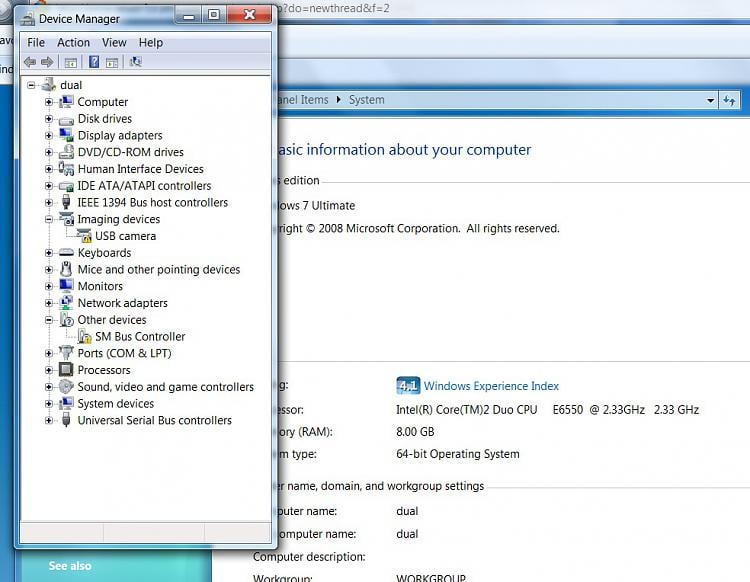Click the WORKGROUP value text
Image resolution: width=750 pixels, height=582 pixels.
point(430,577)
